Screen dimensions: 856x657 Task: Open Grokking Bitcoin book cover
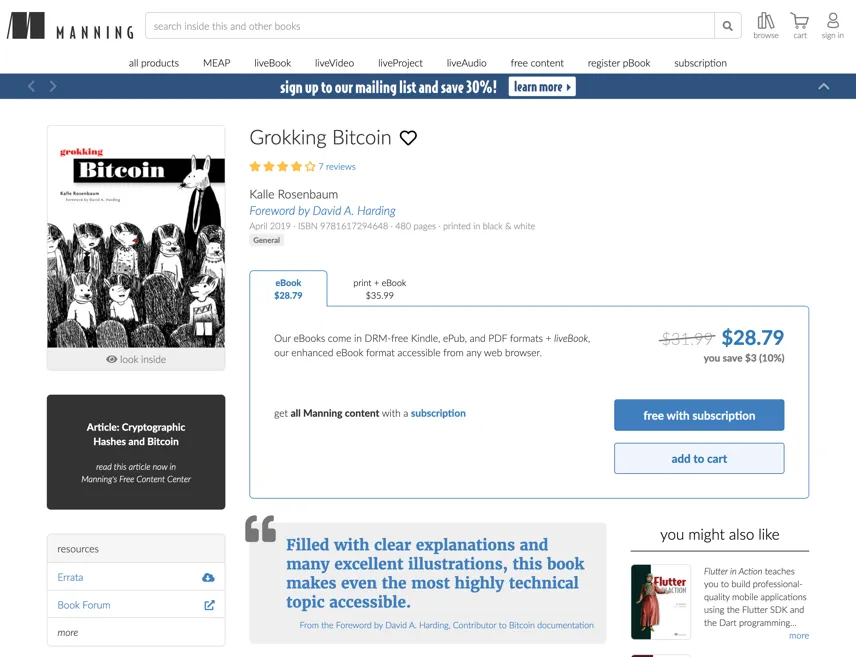tap(136, 238)
